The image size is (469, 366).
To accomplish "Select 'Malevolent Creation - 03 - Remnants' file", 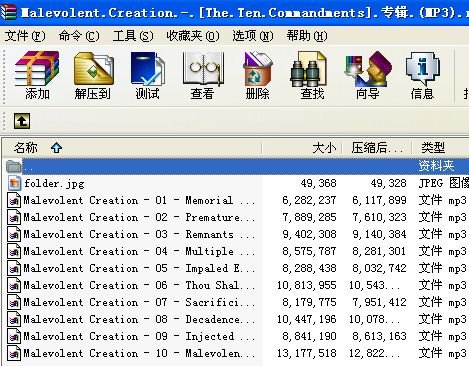I will pyautogui.click(x=139, y=234).
